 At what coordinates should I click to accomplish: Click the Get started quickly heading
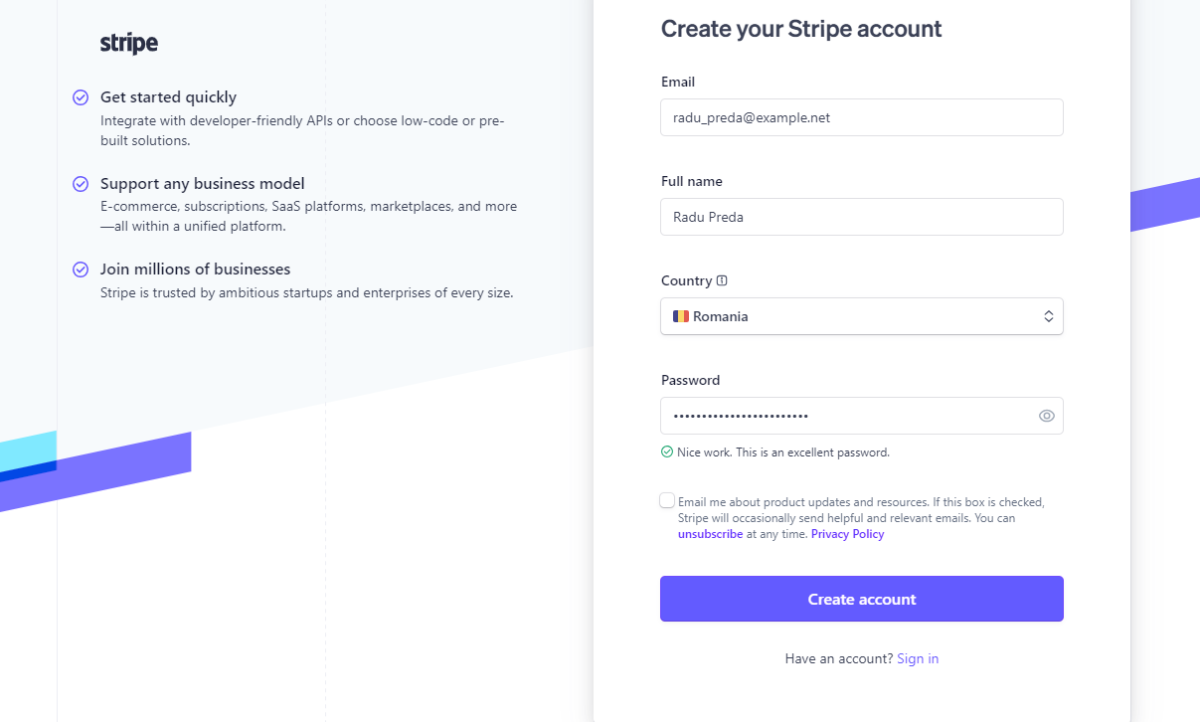[x=168, y=97]
